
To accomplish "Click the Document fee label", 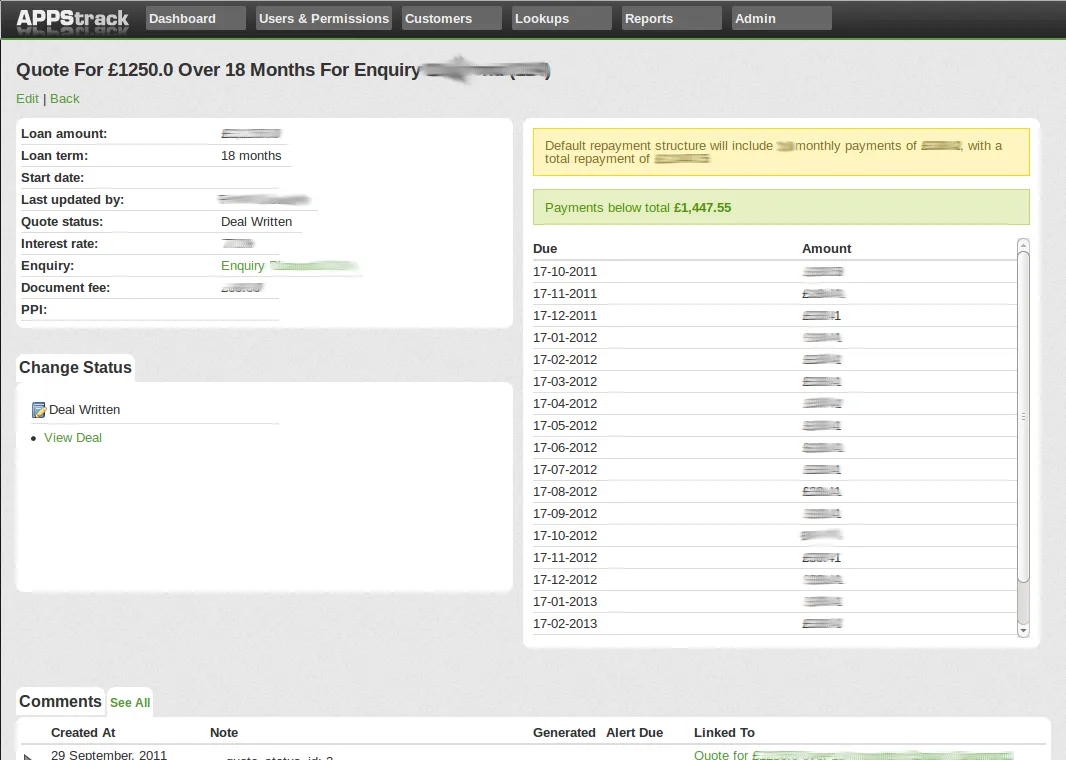I will [65, 288].
